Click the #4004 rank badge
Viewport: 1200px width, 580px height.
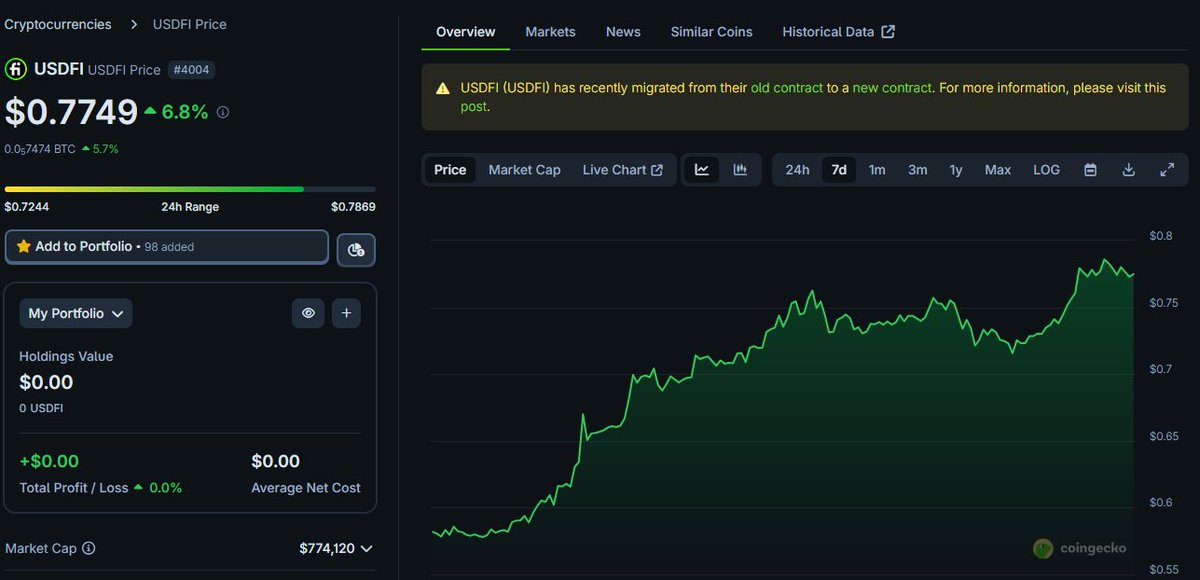pos(190,70)
